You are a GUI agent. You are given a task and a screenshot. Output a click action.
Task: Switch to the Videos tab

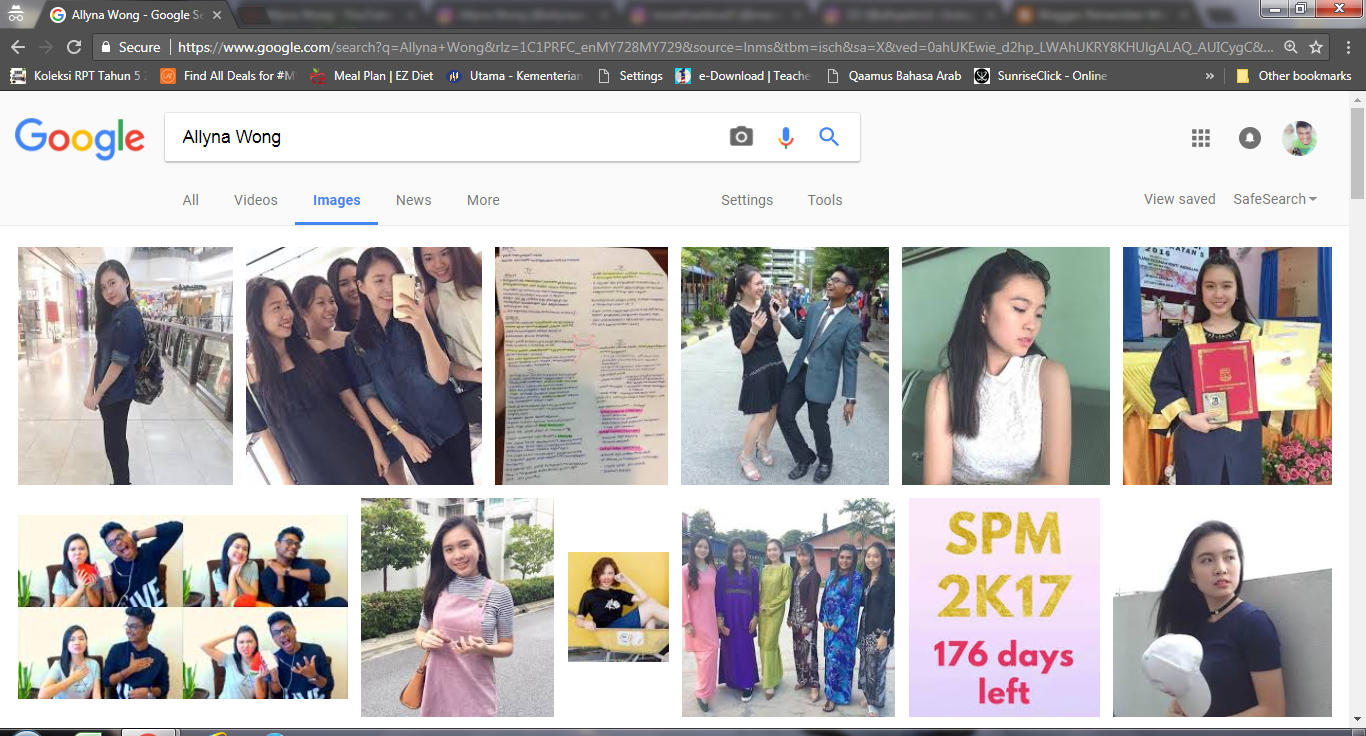click(255, 200)
